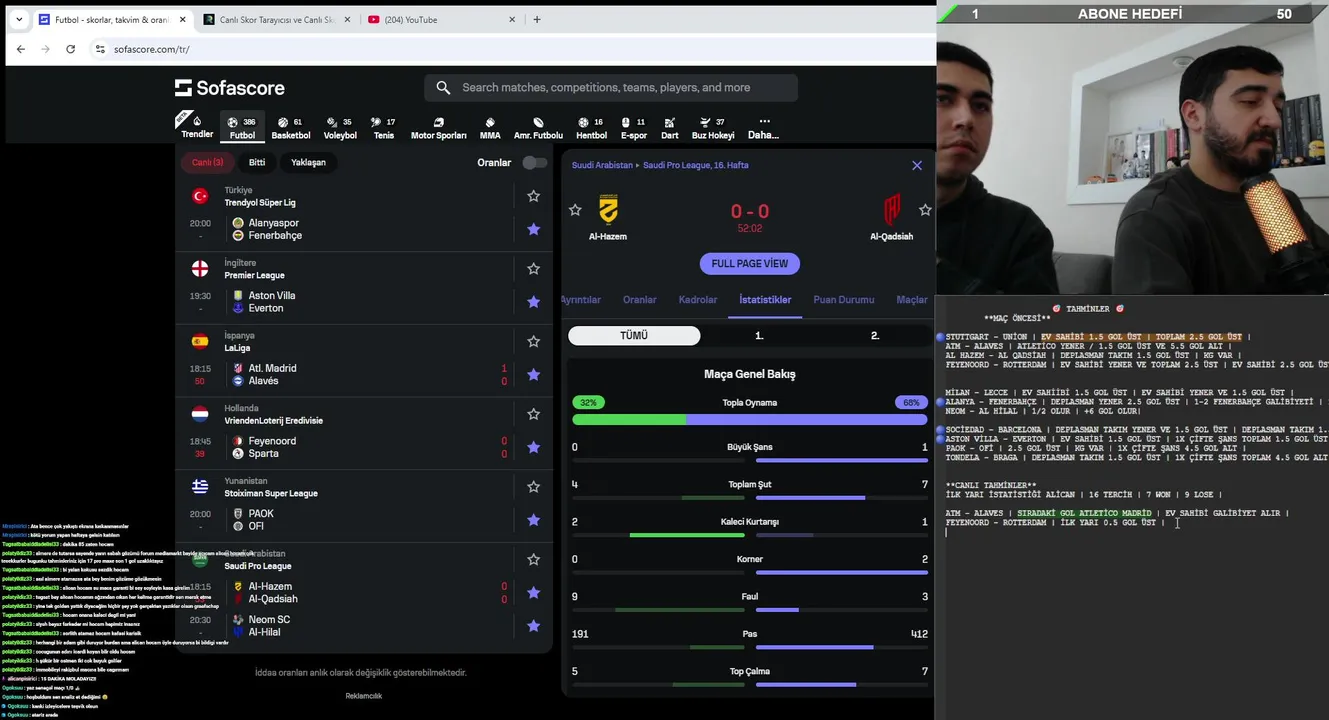Open the Voleybol sport category

340,127
